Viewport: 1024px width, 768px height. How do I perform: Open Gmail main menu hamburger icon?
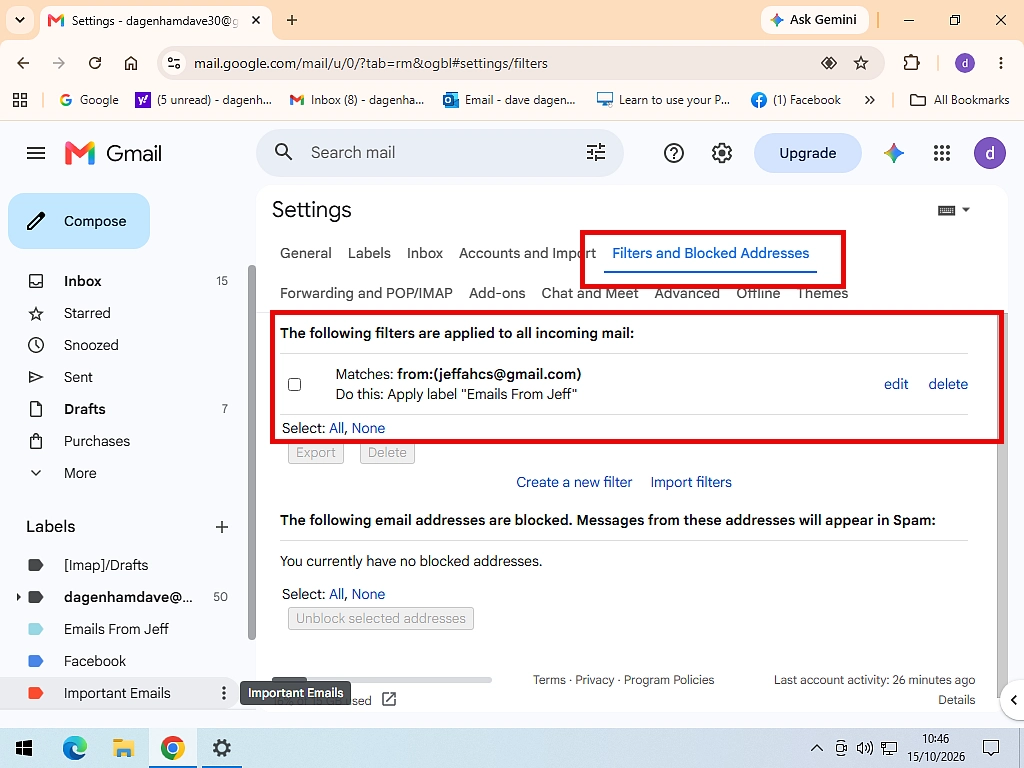point(36,153)
